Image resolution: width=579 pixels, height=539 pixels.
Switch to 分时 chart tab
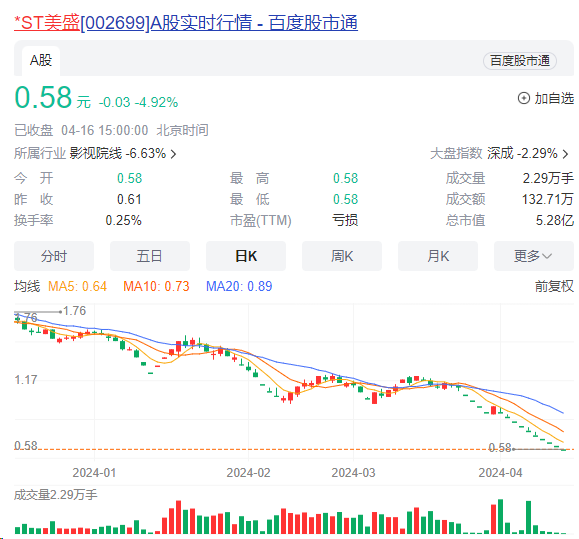pos(54,256)
